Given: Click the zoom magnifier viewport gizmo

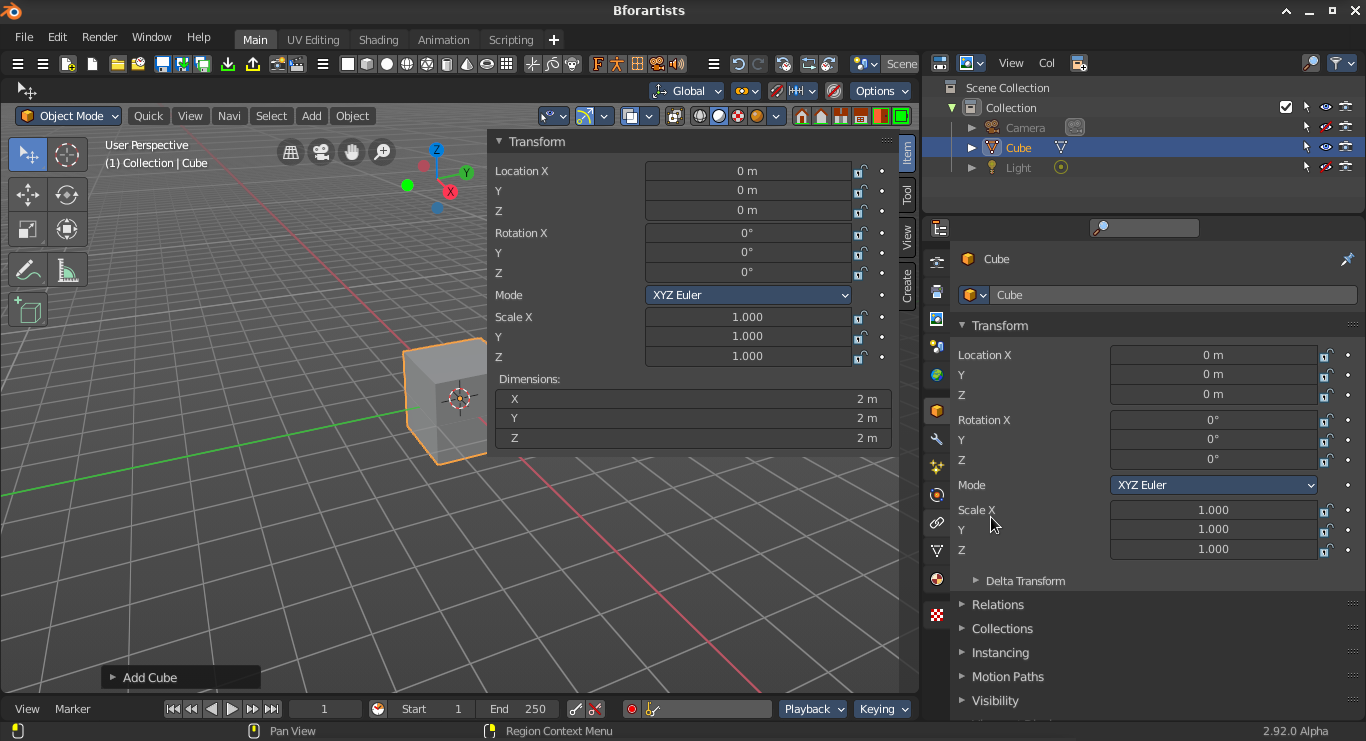Looking at the screenshot, I should (382, 152).
